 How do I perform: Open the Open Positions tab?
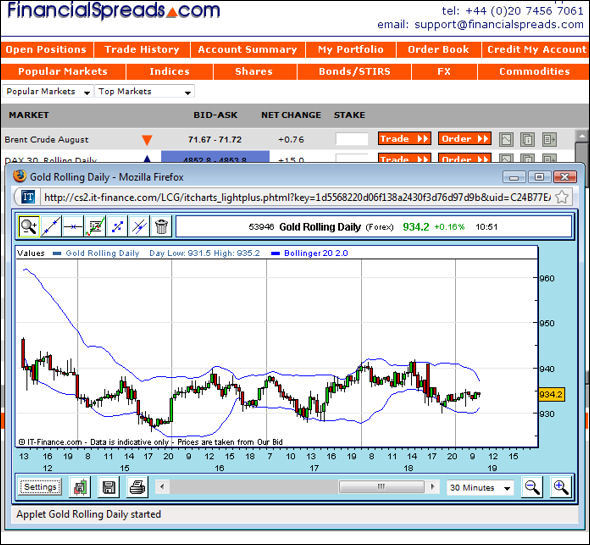point(46,50)
